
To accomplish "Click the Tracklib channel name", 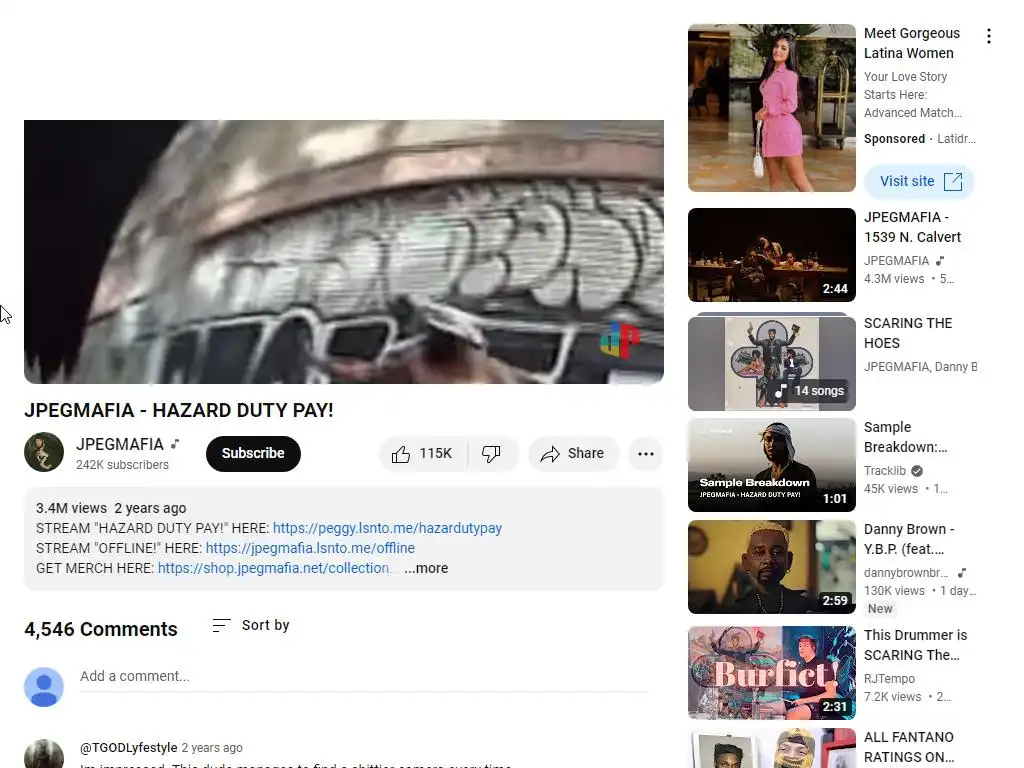I will 885,471.
